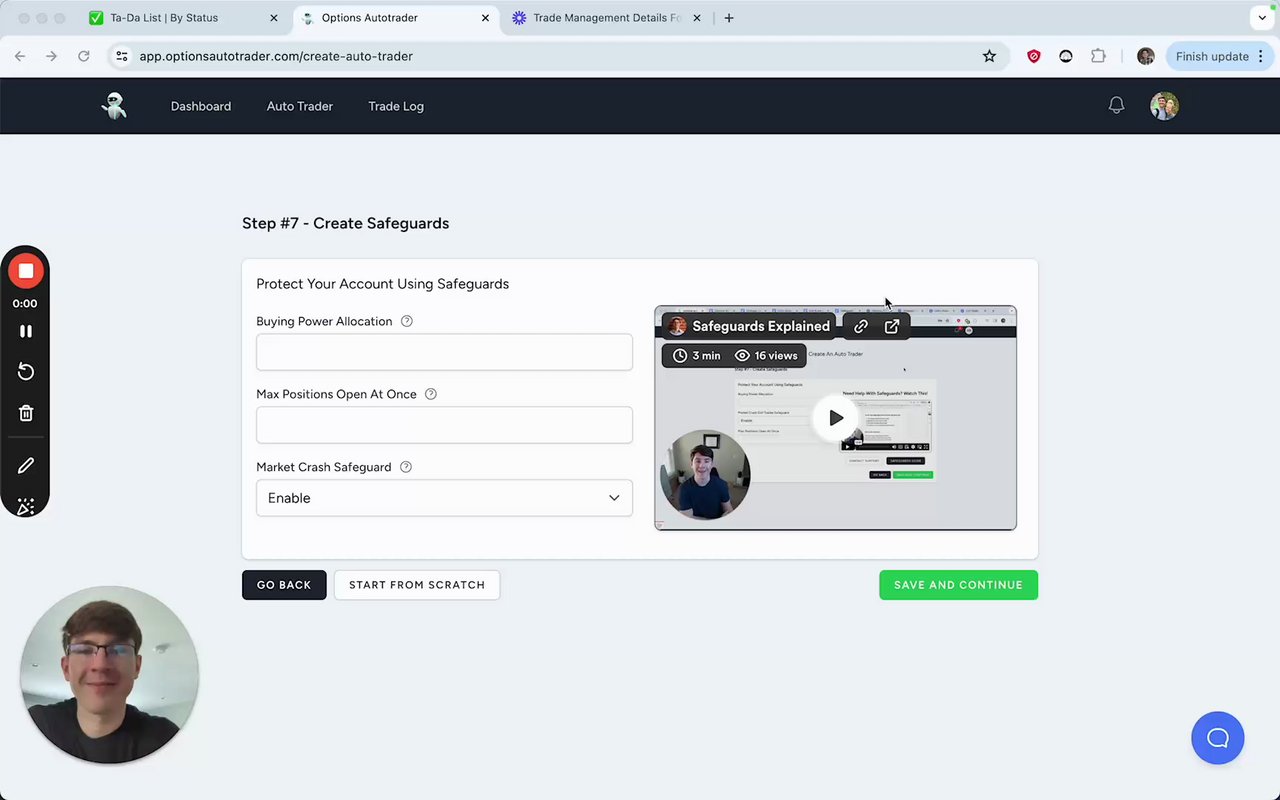The image size is (1280, 800).
Task: Click the red shield extension icon
Action: pyautogui.click(x=1034, y=56)
